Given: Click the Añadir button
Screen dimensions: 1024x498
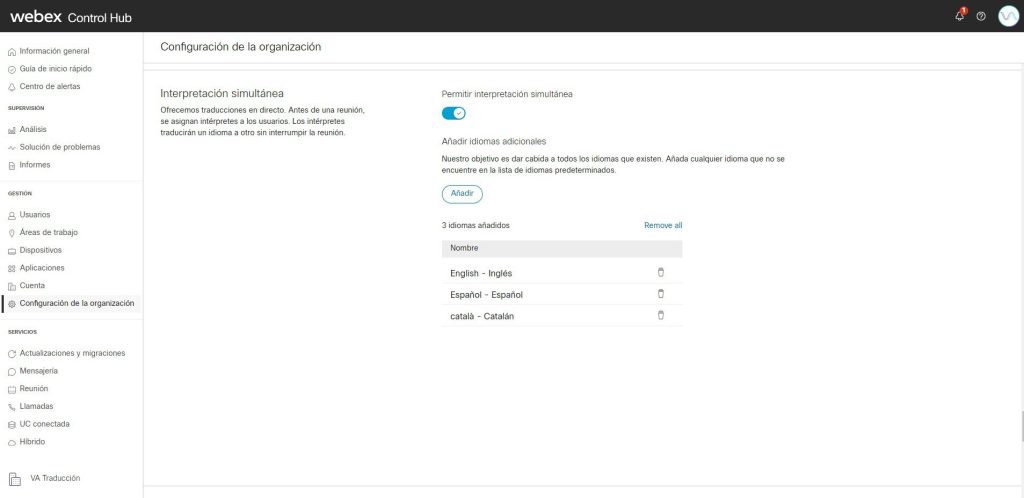Looking at the screenshot, I should click(x=462, y=194).
